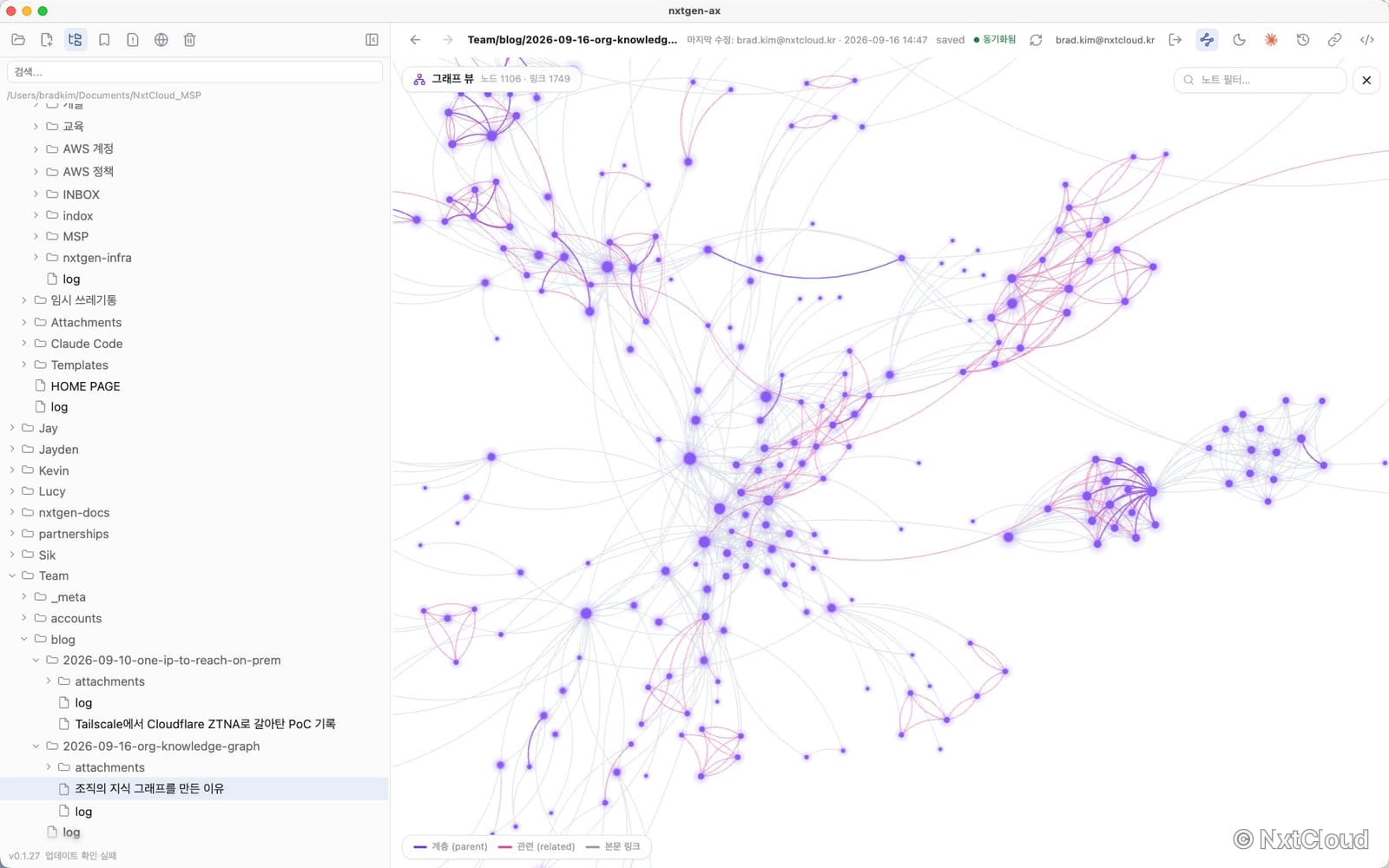
Task: Go forward to the next note
Action: point(447,40)
